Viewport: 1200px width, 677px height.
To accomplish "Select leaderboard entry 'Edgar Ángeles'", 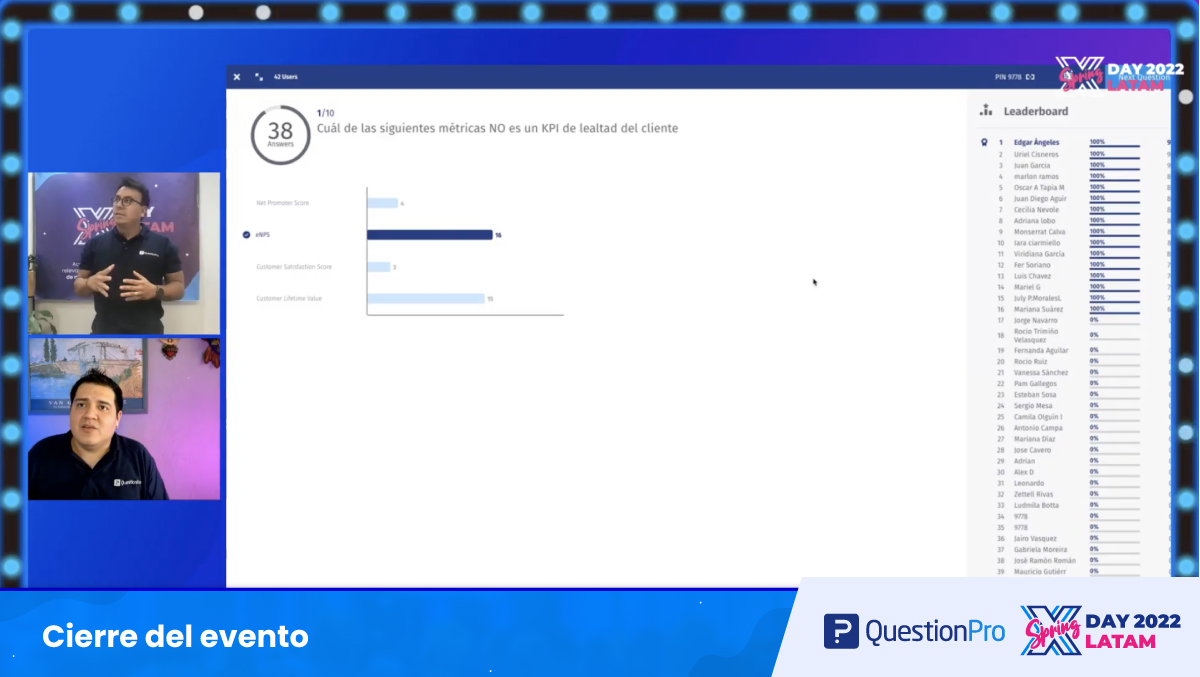I will (x=1036, y=143).
